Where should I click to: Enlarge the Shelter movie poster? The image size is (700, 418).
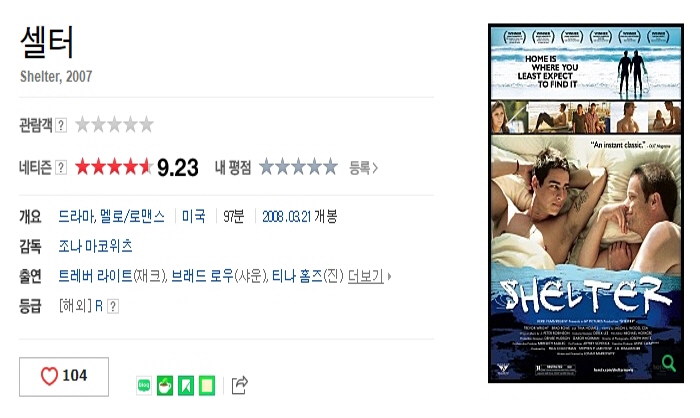pyautogui.click(x=586, y=203)
